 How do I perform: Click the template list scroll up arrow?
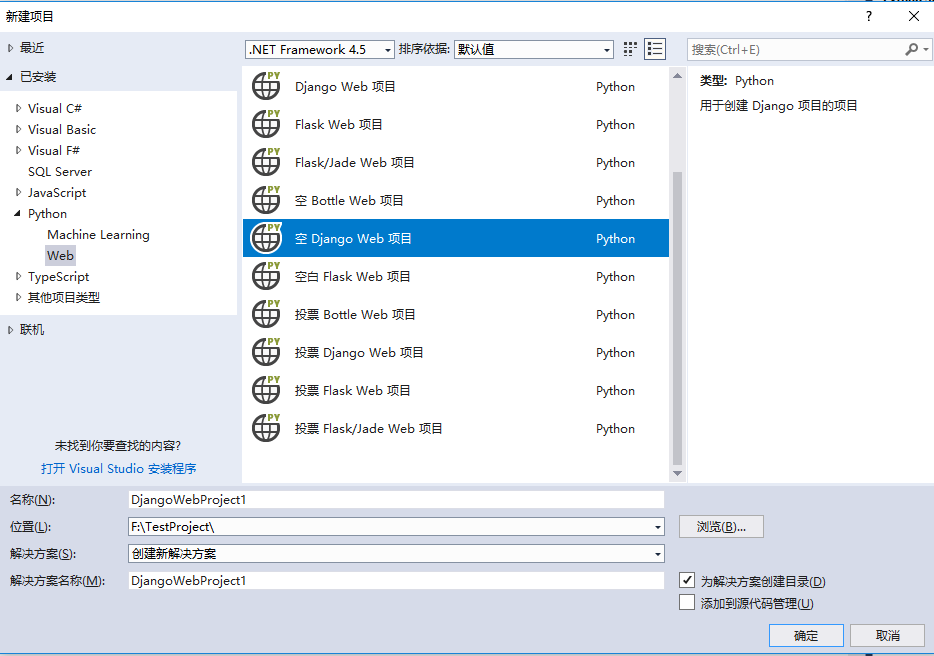coord(677,76)
